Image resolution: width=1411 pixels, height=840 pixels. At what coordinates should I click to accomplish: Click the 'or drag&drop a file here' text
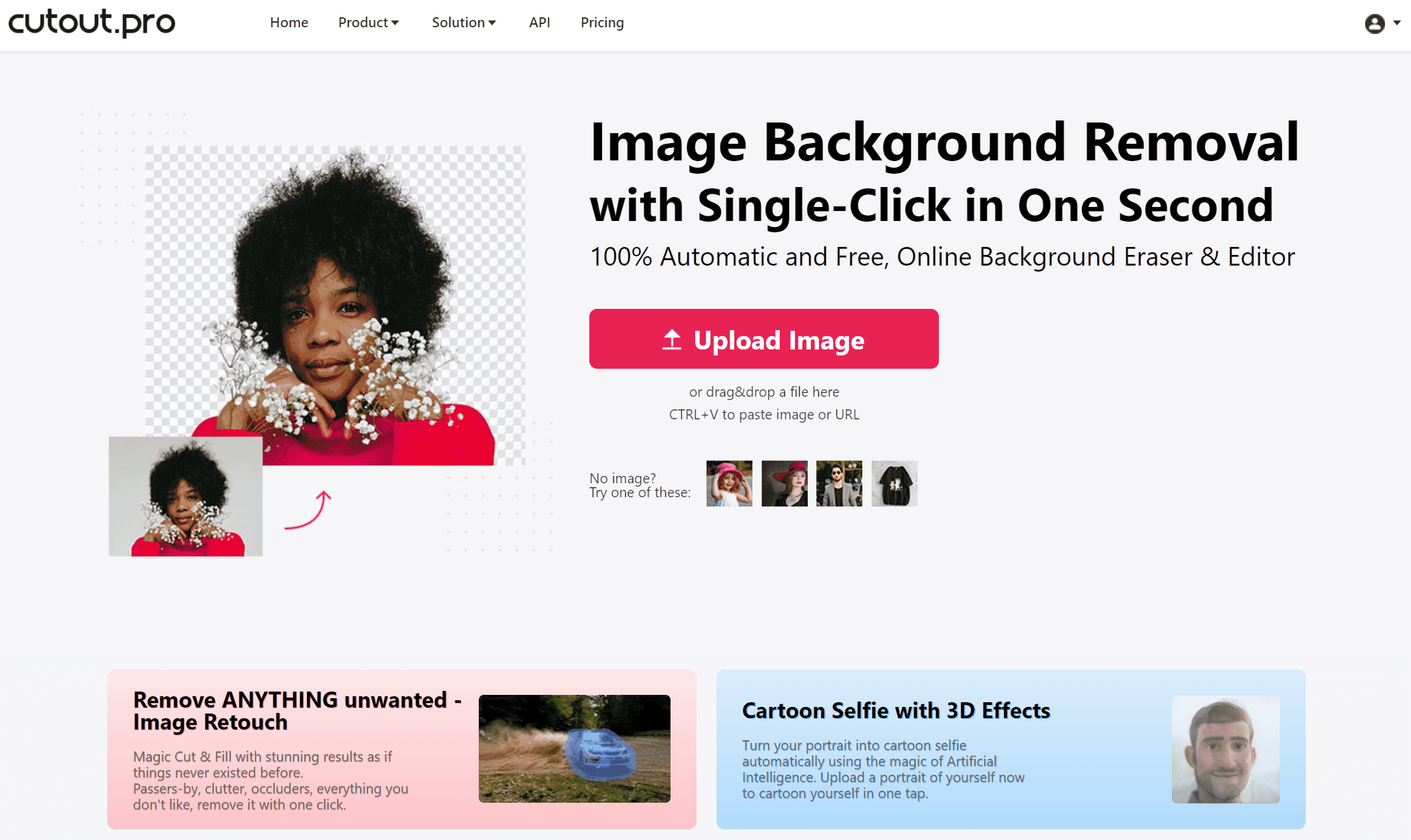point(764,392)
